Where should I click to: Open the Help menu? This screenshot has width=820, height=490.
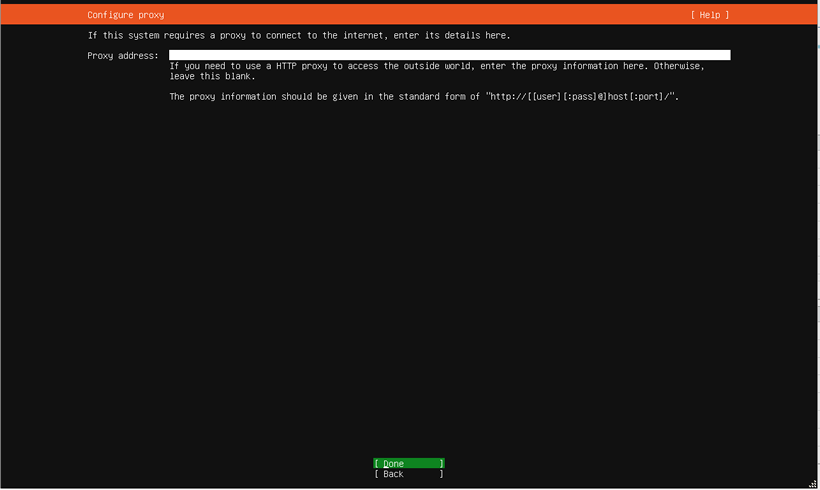(x=709, y=15)
